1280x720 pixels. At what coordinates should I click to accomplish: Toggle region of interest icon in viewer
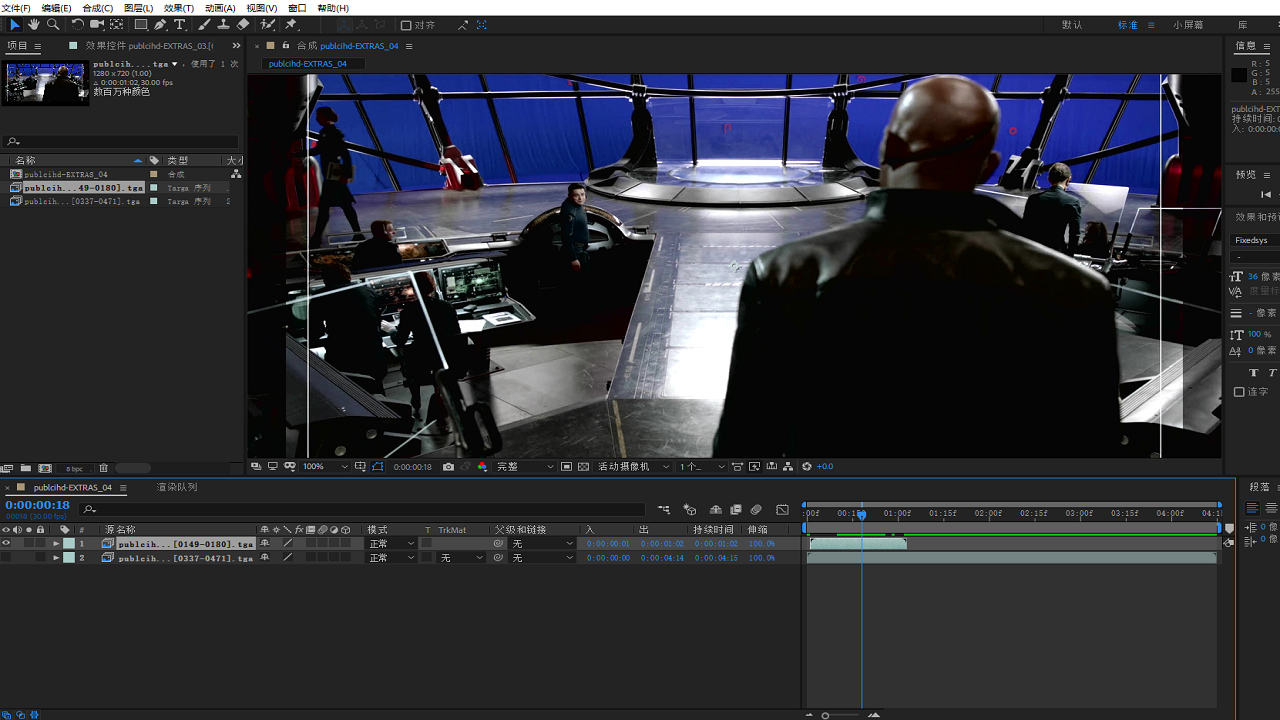coord(566,467)
